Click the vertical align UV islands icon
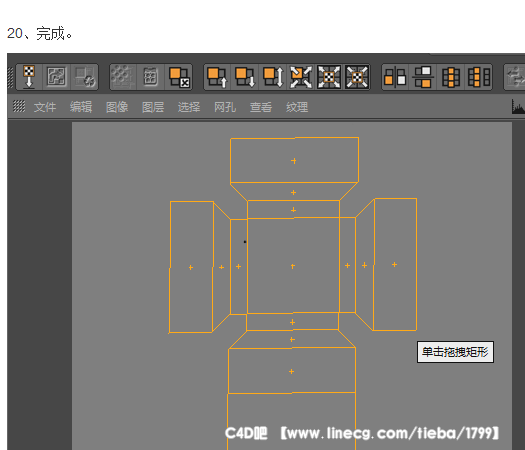Screen dimensions: 525x450 point(423,77)
